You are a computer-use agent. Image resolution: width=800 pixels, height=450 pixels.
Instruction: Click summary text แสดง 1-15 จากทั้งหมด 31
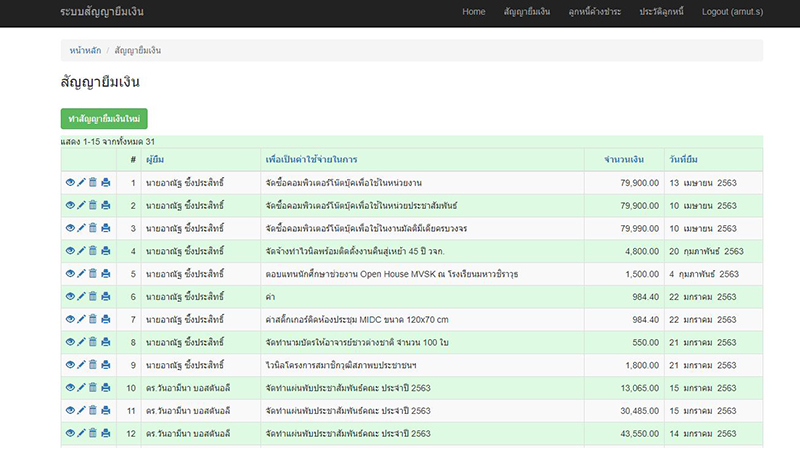click(108, 142)
